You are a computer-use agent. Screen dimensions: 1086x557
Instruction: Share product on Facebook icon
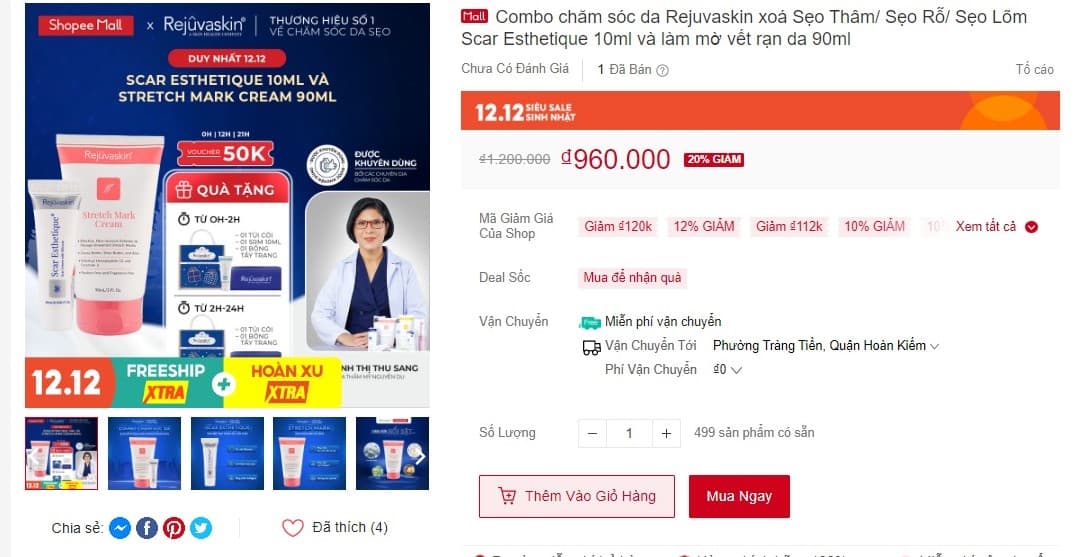click(147, 528)
